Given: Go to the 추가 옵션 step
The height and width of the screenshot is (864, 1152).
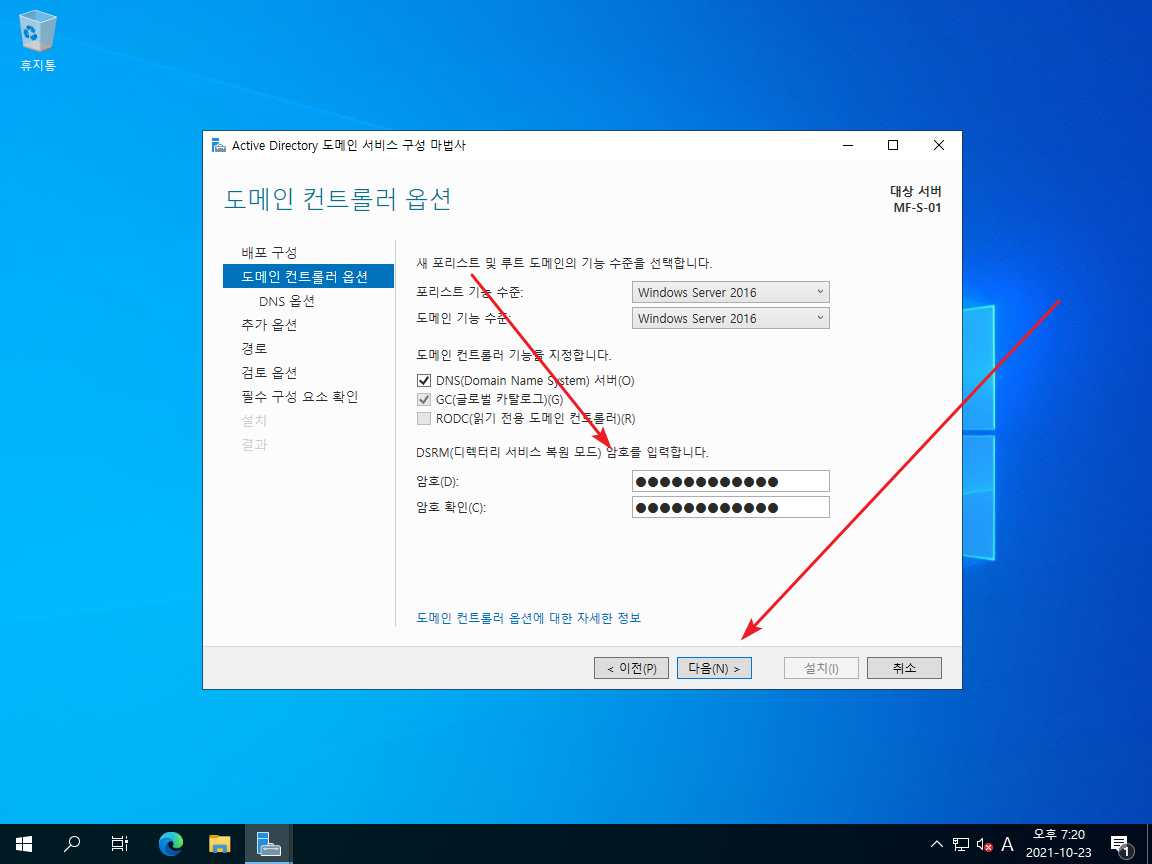Looking at the screenshot, I should pos(270,325).
